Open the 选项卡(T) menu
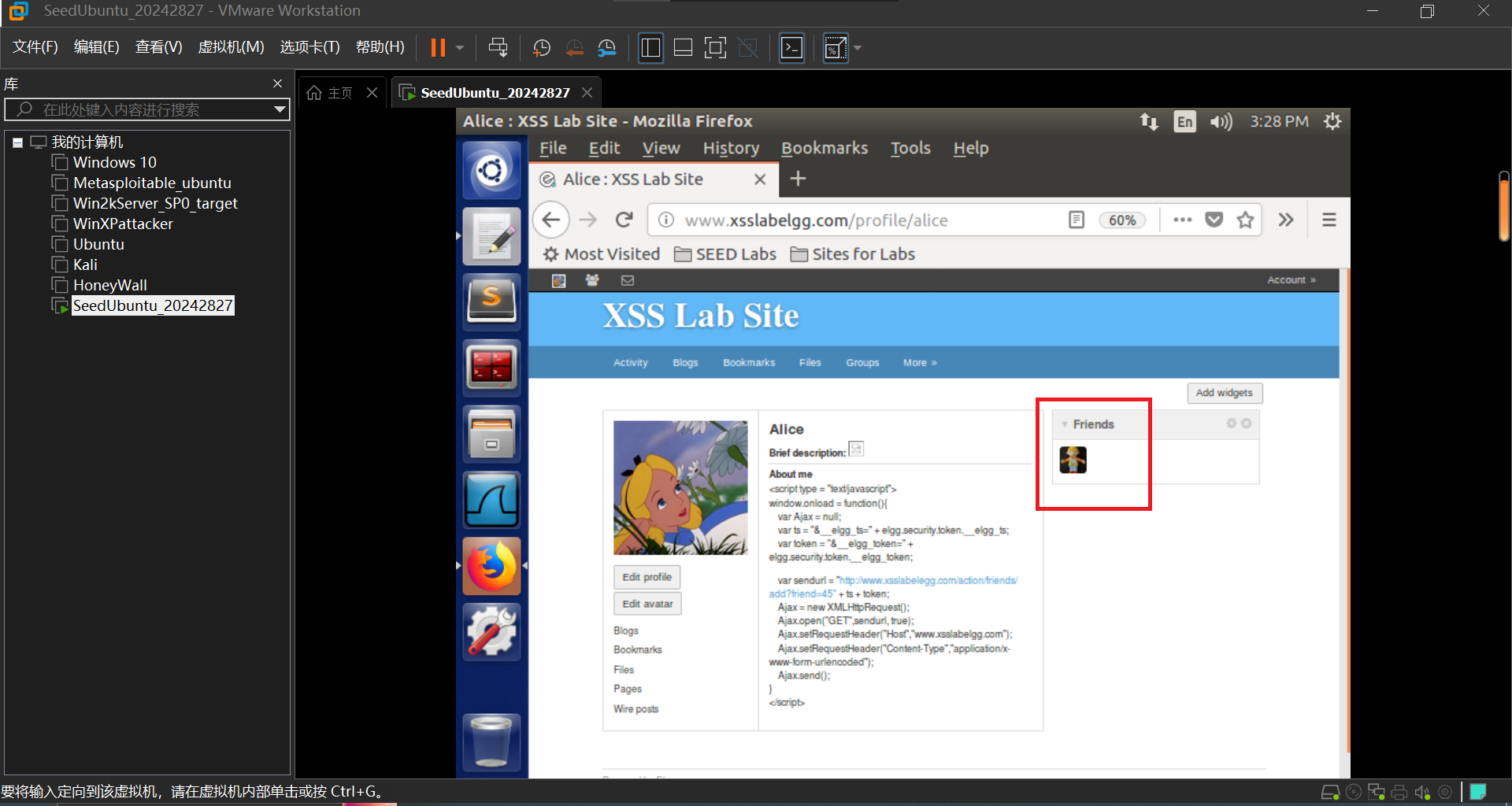 pyautogui.click(x=310, y=47)
